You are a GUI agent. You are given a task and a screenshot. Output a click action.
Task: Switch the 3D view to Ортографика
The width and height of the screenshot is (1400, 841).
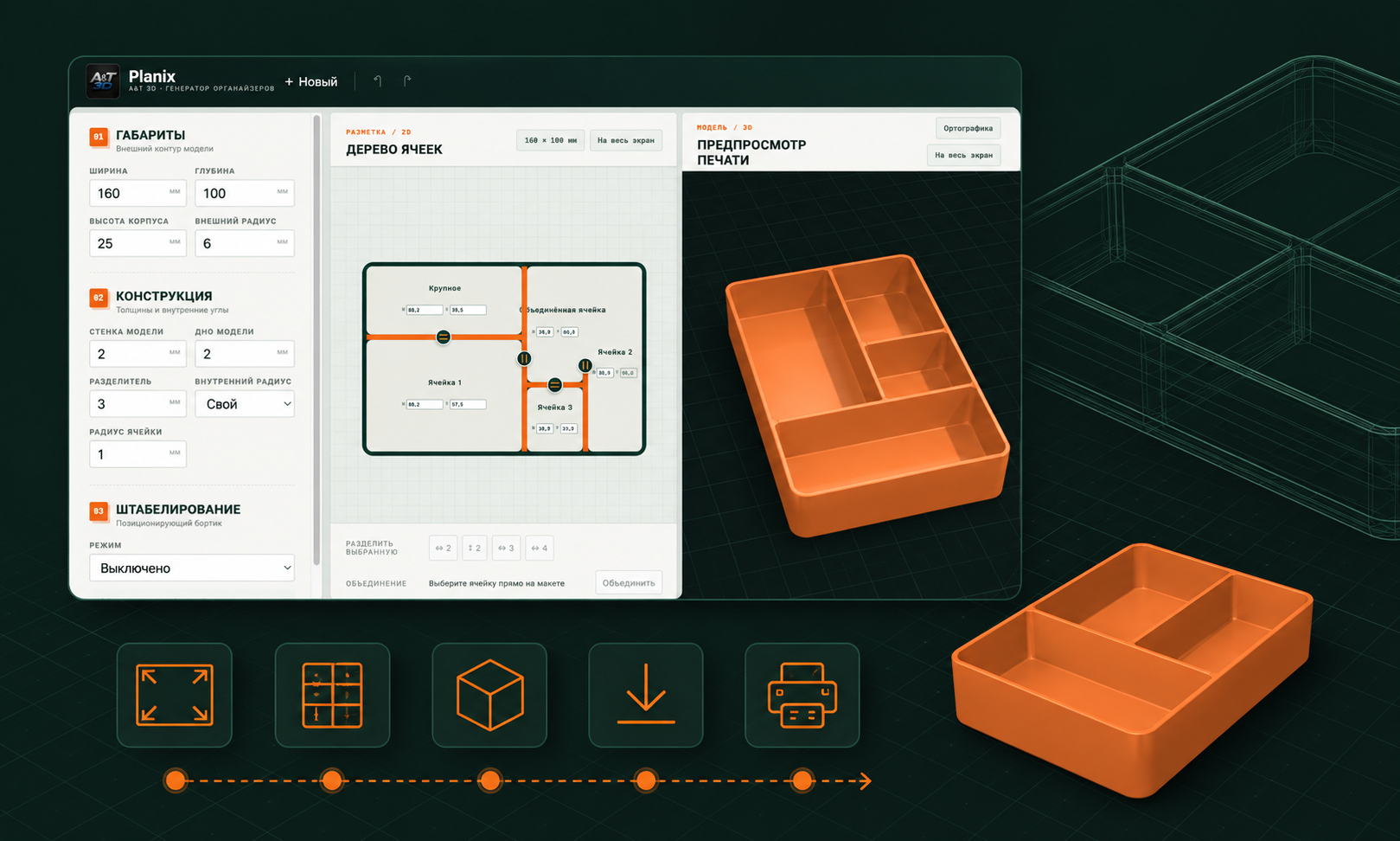tap(968, 128)
